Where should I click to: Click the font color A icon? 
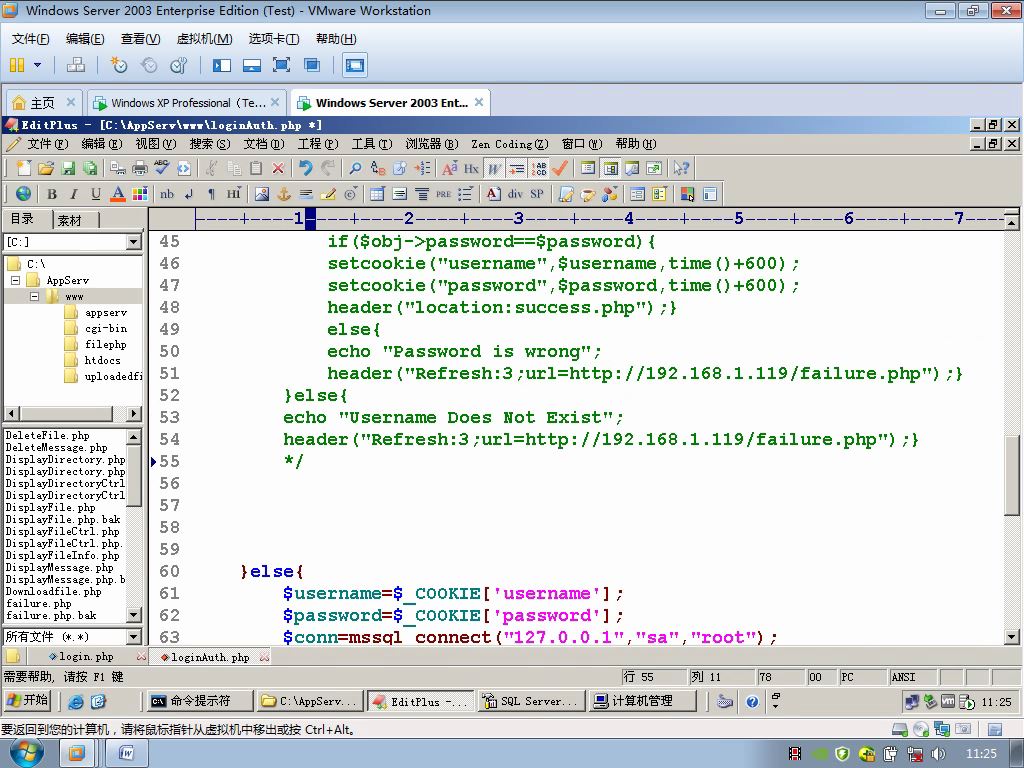[x=118, y=193]
